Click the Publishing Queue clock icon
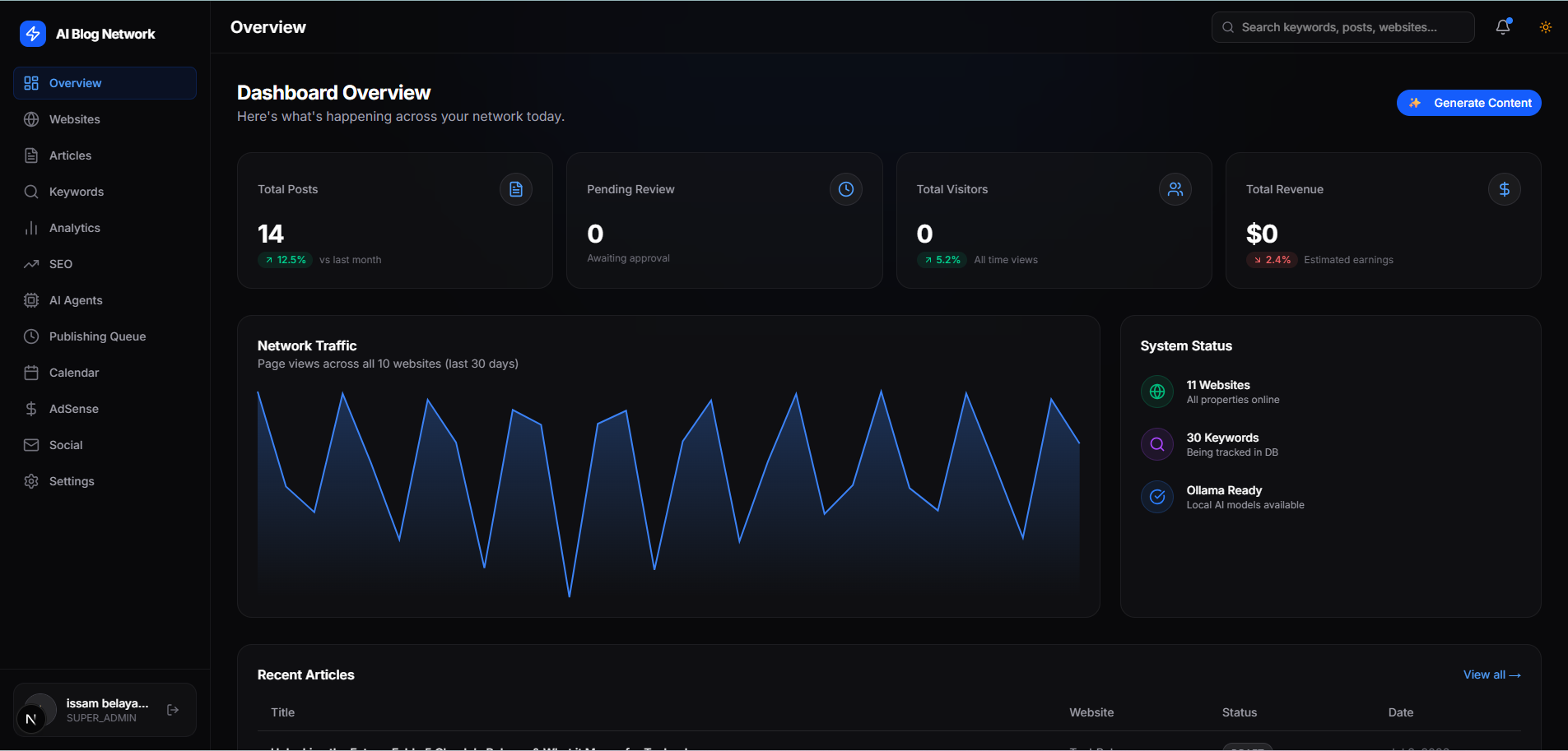The height and width of the screenshot is (751, 1568). [x=31, y=336]
